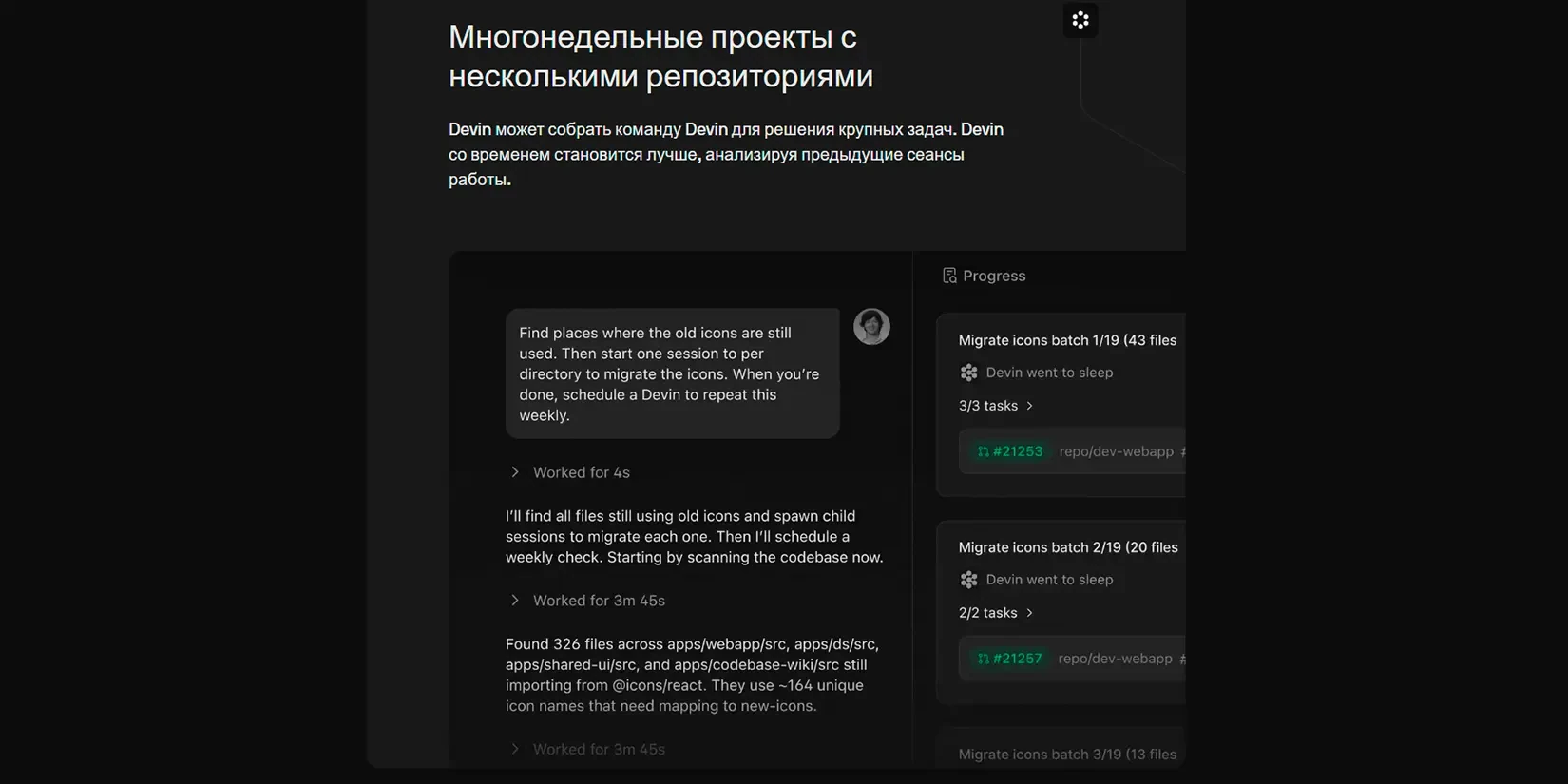
Task: Click Devin icon in batch 1/19 card
Action: tap(968, 373)
